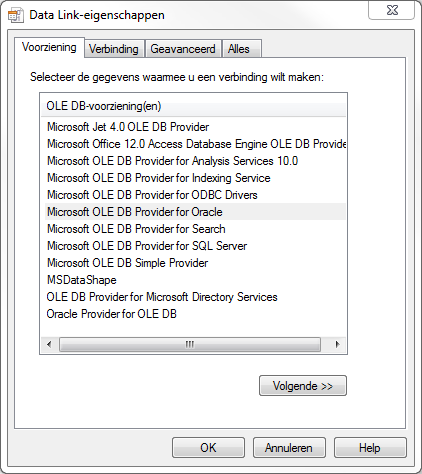Click the Volgende >> button
The width and height of the screenshot is (422, 474).
coord(303,386)
